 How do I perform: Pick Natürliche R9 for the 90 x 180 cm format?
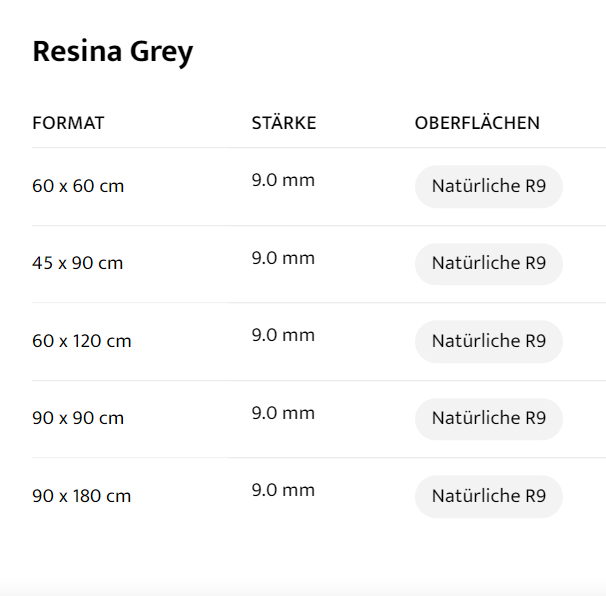(488, 496)
